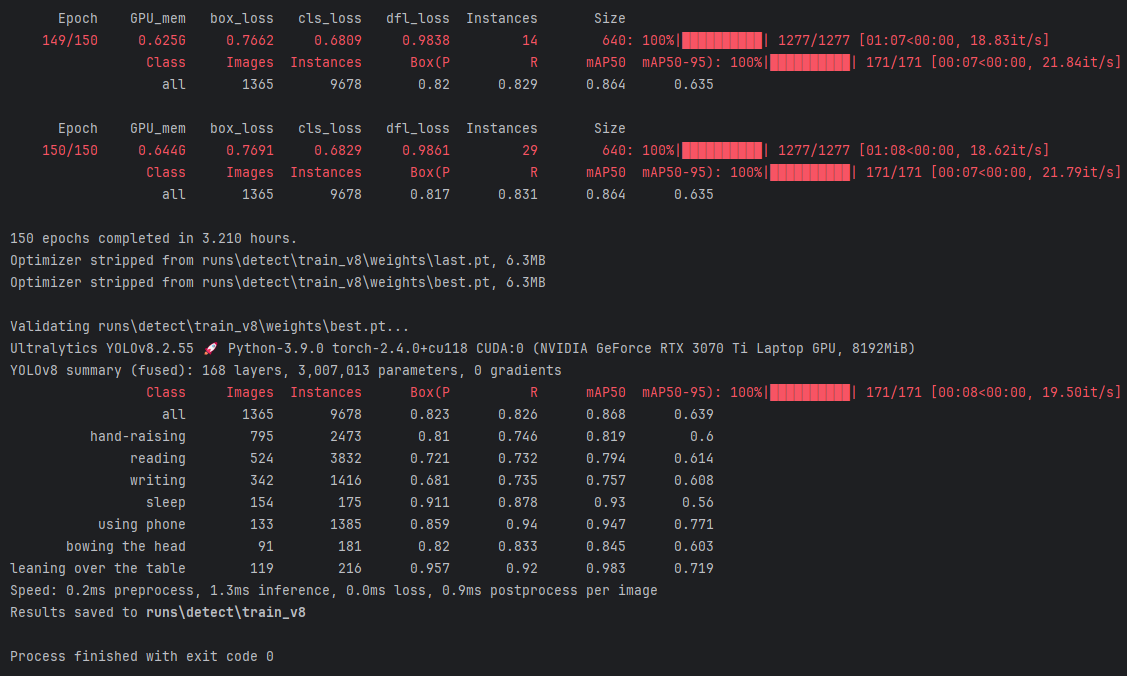Click the using phone mAP50-95 value '0.771'
1127x676 pixels.
[694, 524]
